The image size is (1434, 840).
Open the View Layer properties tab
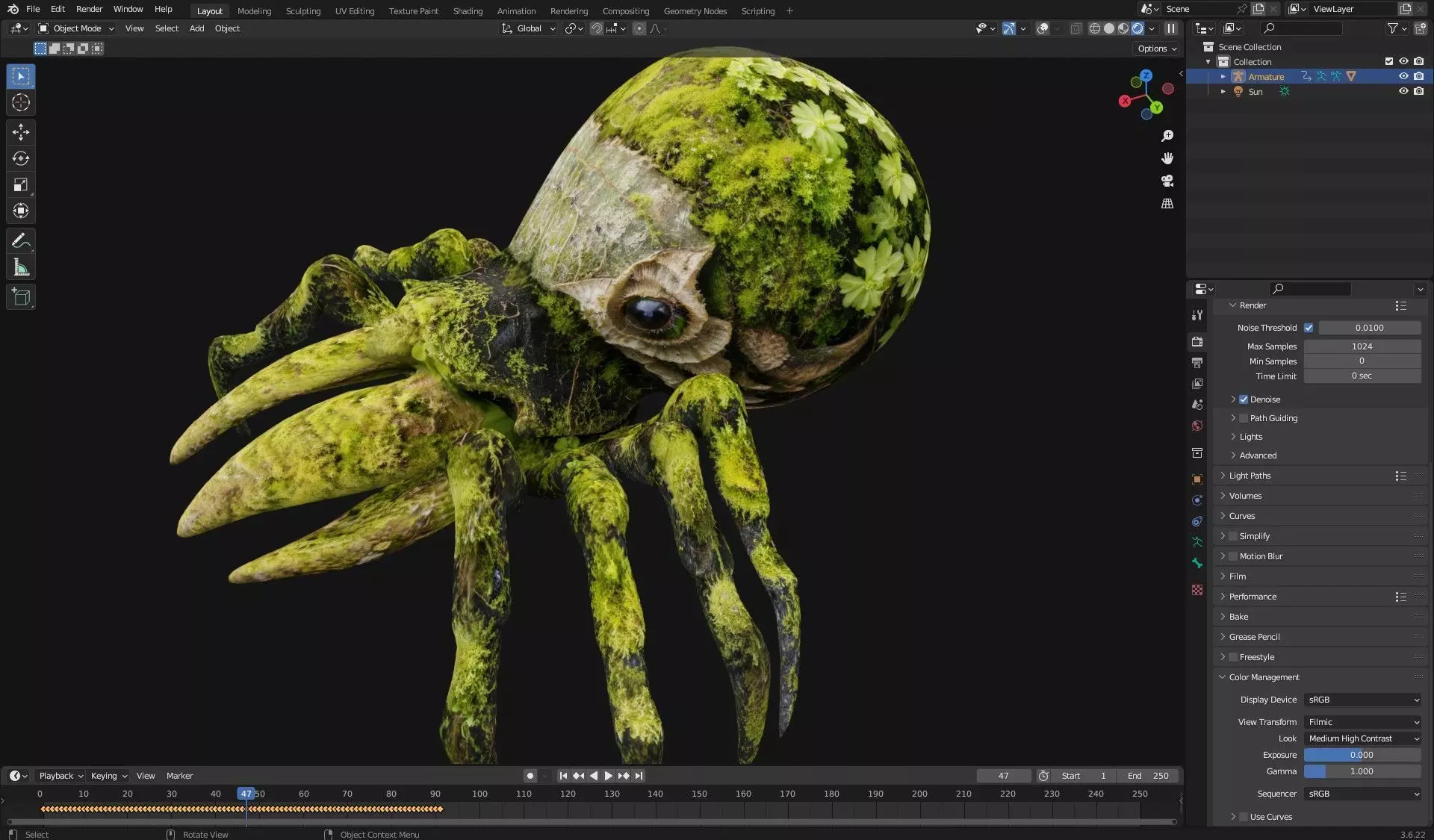[1197, 384]
